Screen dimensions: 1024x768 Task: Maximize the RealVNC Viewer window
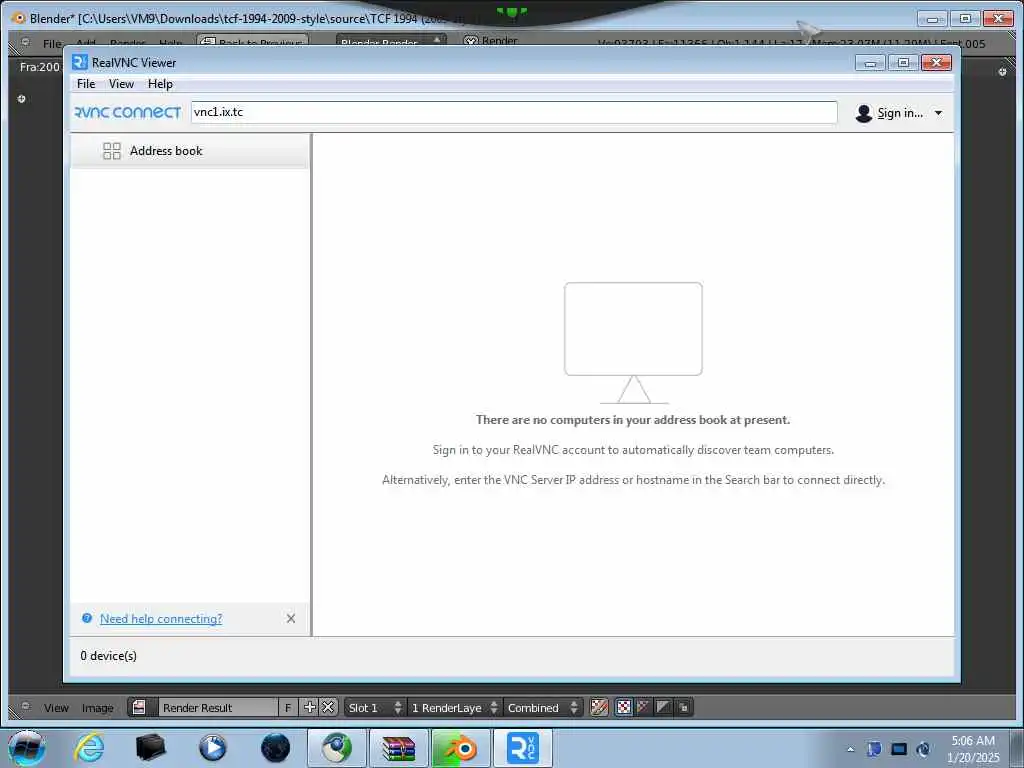click(903, 63)
